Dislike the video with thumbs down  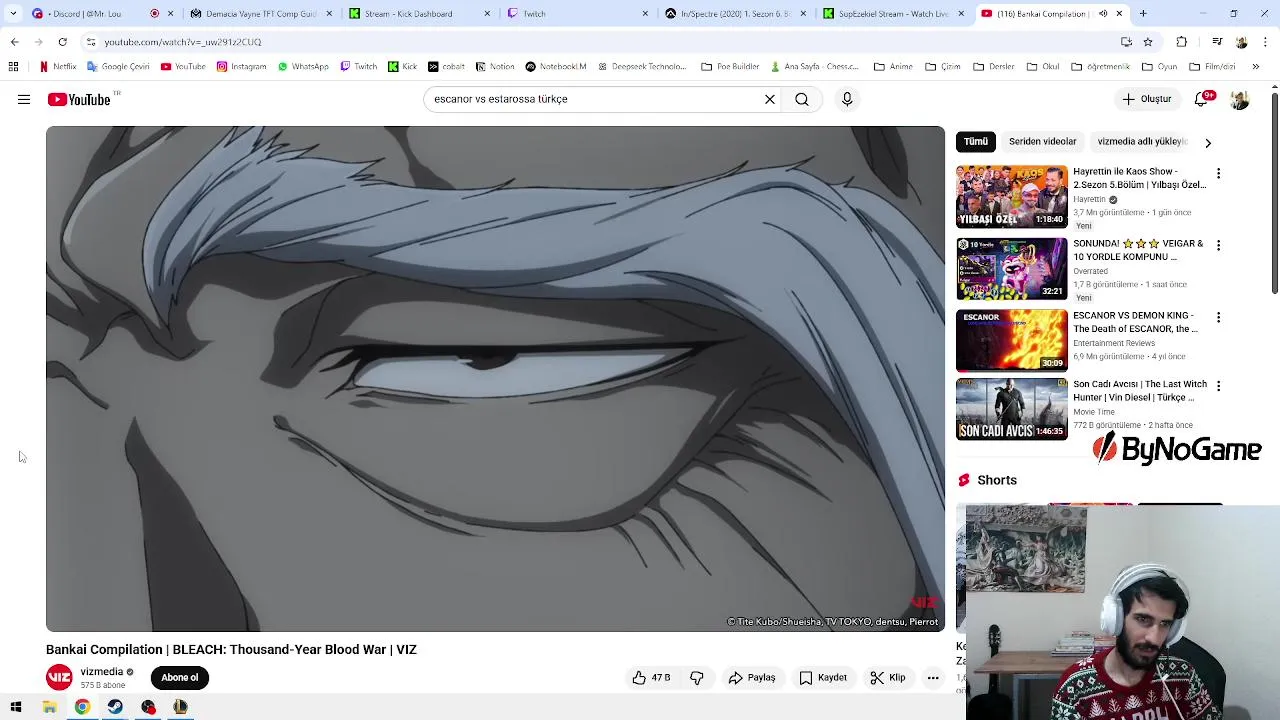pyautogui.click(x=697, y=678)
